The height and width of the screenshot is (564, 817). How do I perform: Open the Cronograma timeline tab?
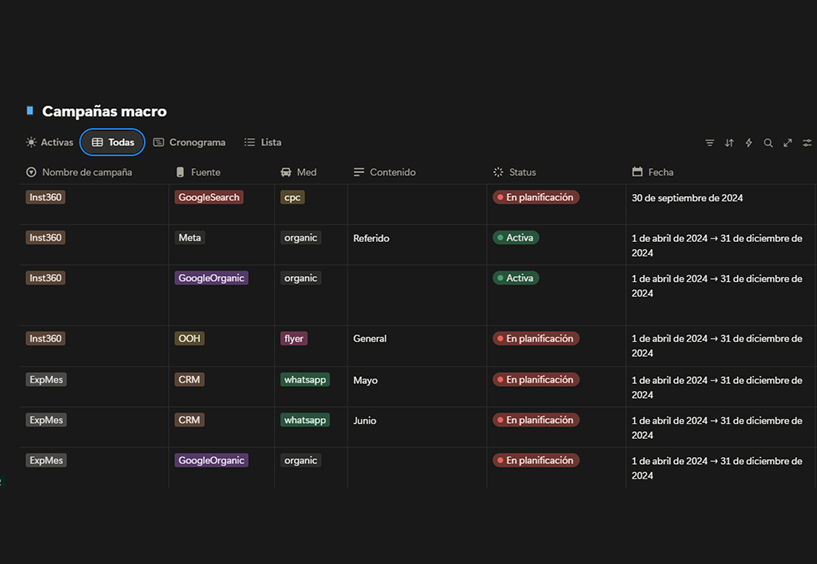[189, 143]
